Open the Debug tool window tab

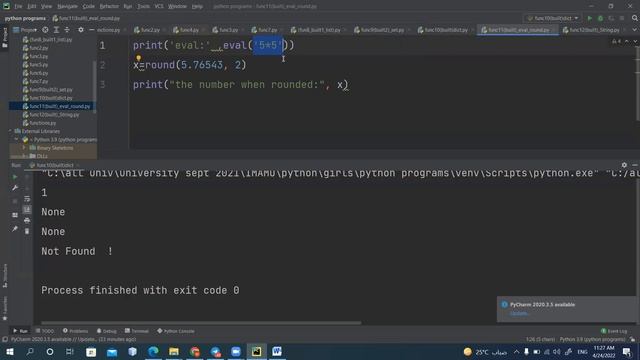pos(107,331)
